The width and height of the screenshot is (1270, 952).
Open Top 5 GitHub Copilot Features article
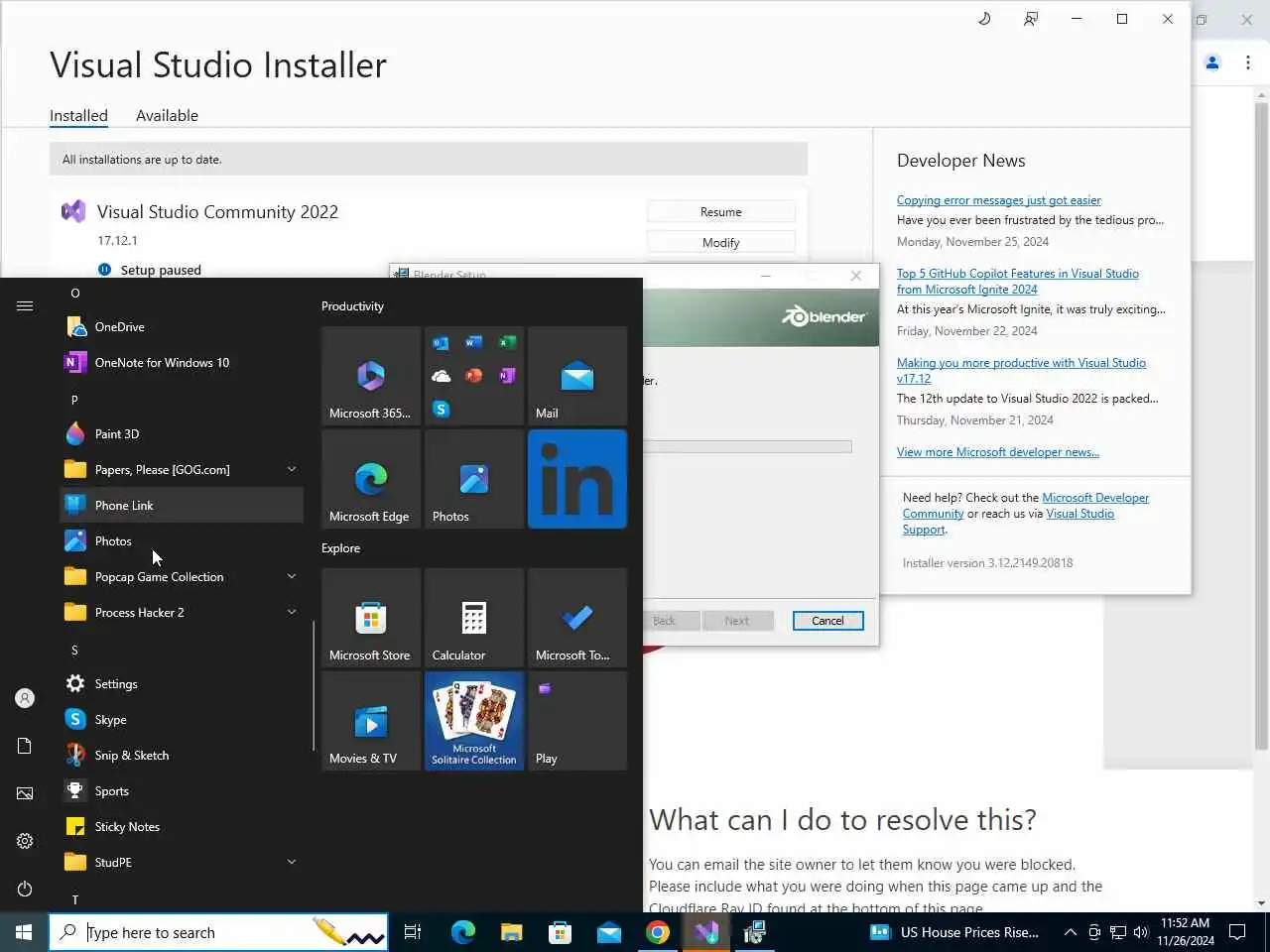click(x=1018, y=282)
